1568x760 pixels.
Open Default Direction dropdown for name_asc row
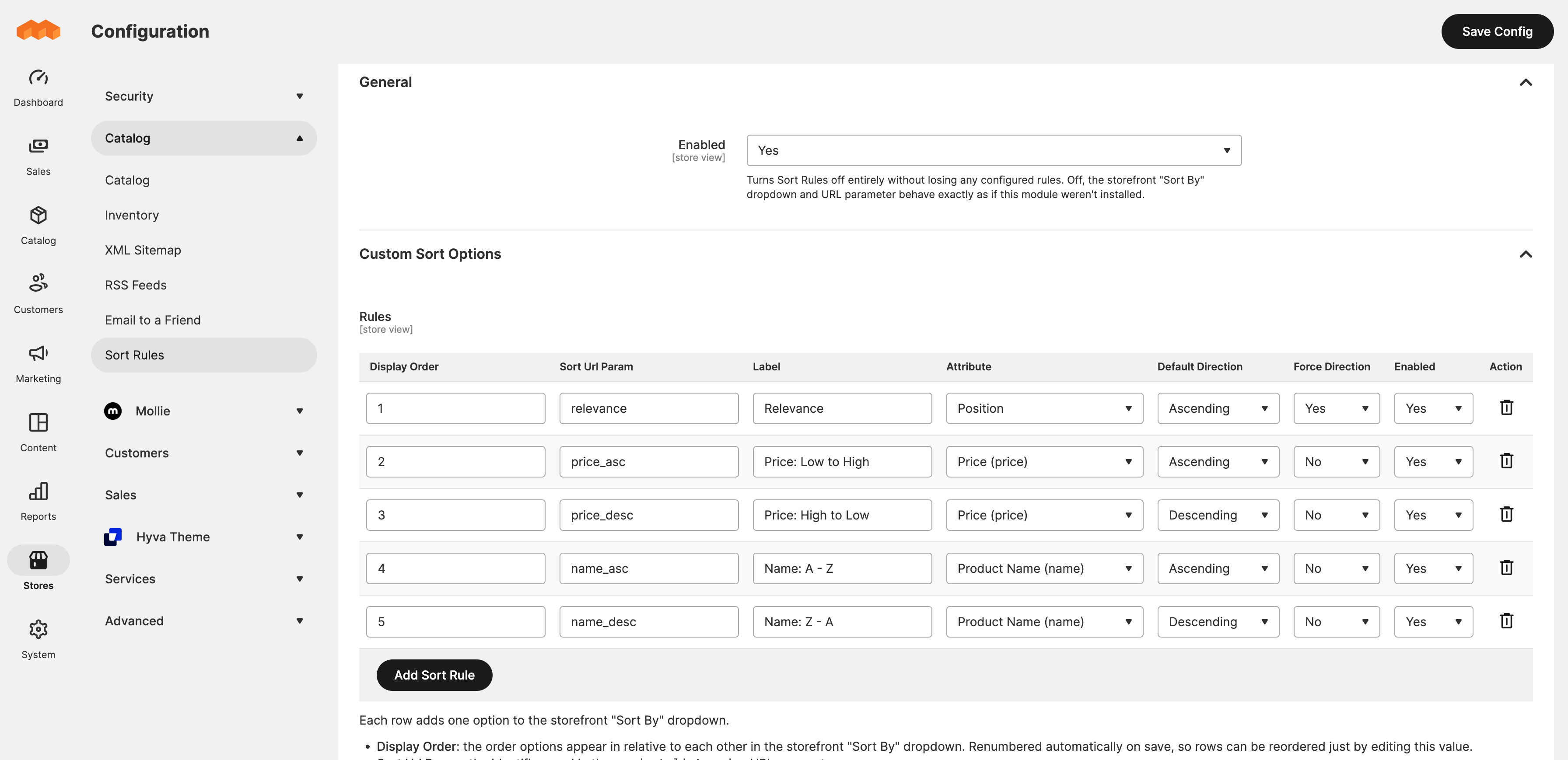pyautogui.click(x=1218, y=568)
